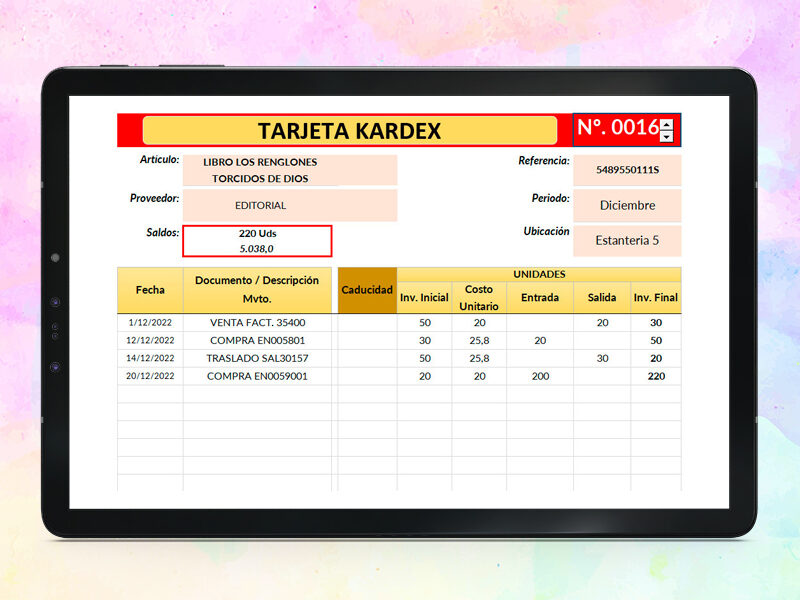Select Entrada 200 in COMPRA EN0059001 row
Viewport: 800px width, 600px height.
click(x=540, y=376)
